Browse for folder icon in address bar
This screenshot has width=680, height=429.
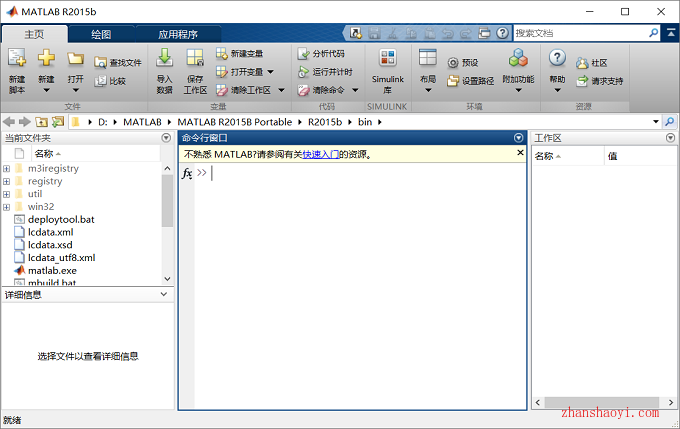(58, 122)
